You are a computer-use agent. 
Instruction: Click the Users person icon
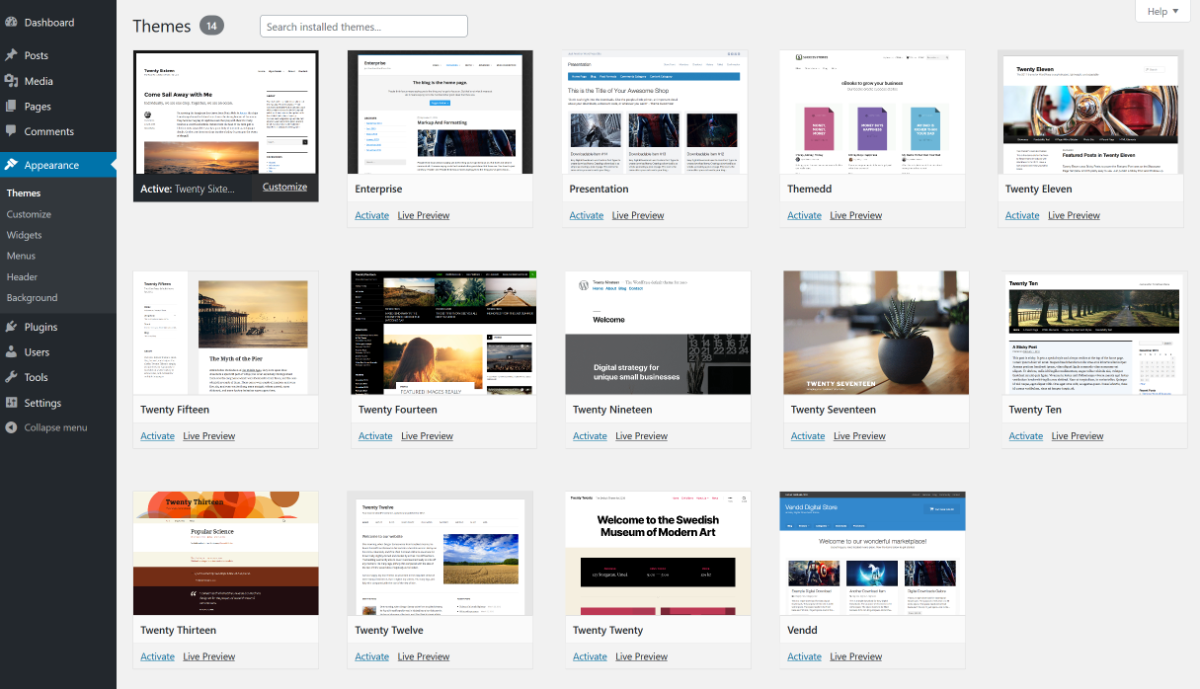pos(11,352)
